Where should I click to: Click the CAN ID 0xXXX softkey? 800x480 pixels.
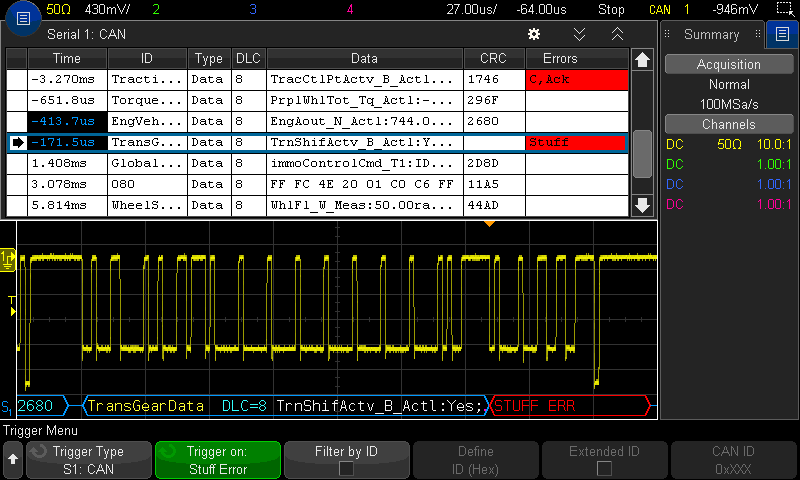point(734,460)
